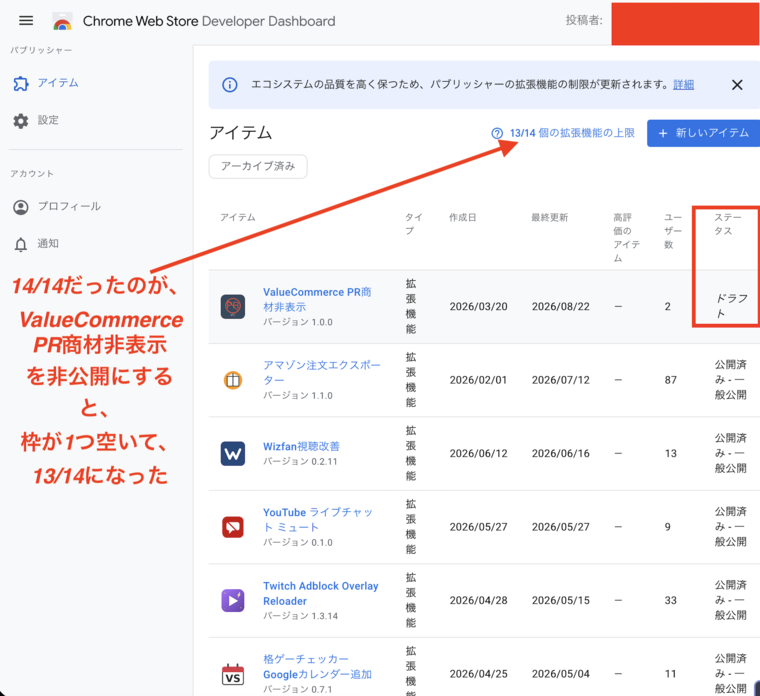Viewport: 760px width, 696px height.
Task: Open the アマゾン注文エクスポーター item link
Action: [322, 373]
